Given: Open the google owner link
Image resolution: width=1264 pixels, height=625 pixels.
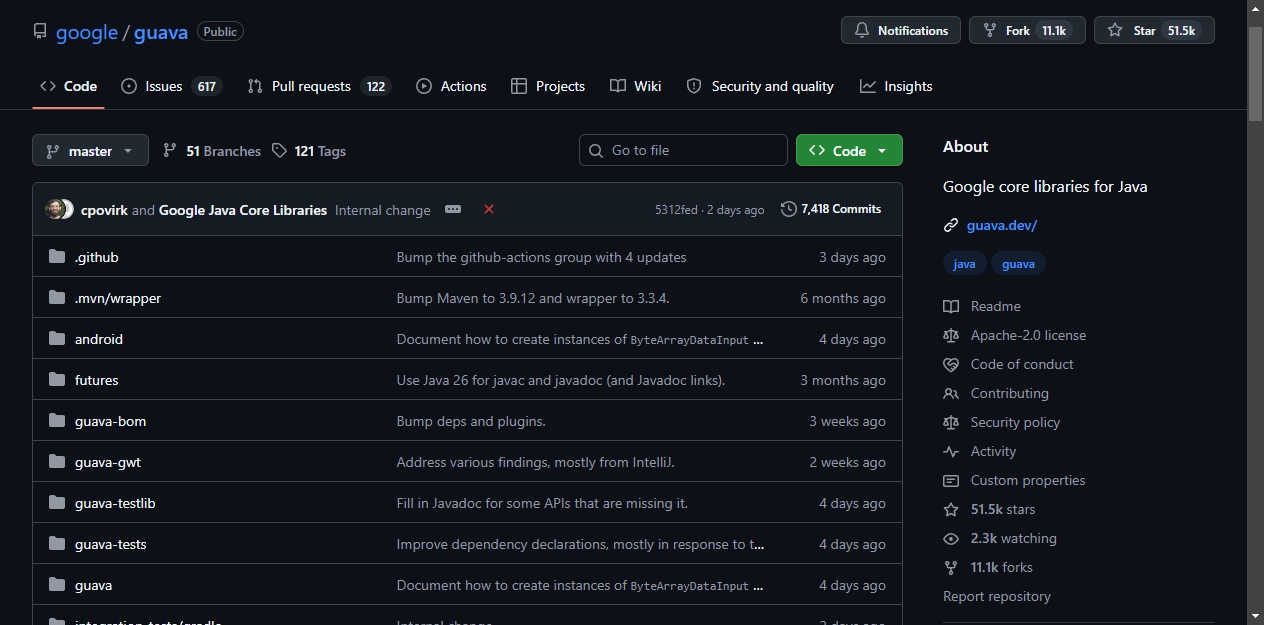Looking at the screenshot, I should 87,32.
